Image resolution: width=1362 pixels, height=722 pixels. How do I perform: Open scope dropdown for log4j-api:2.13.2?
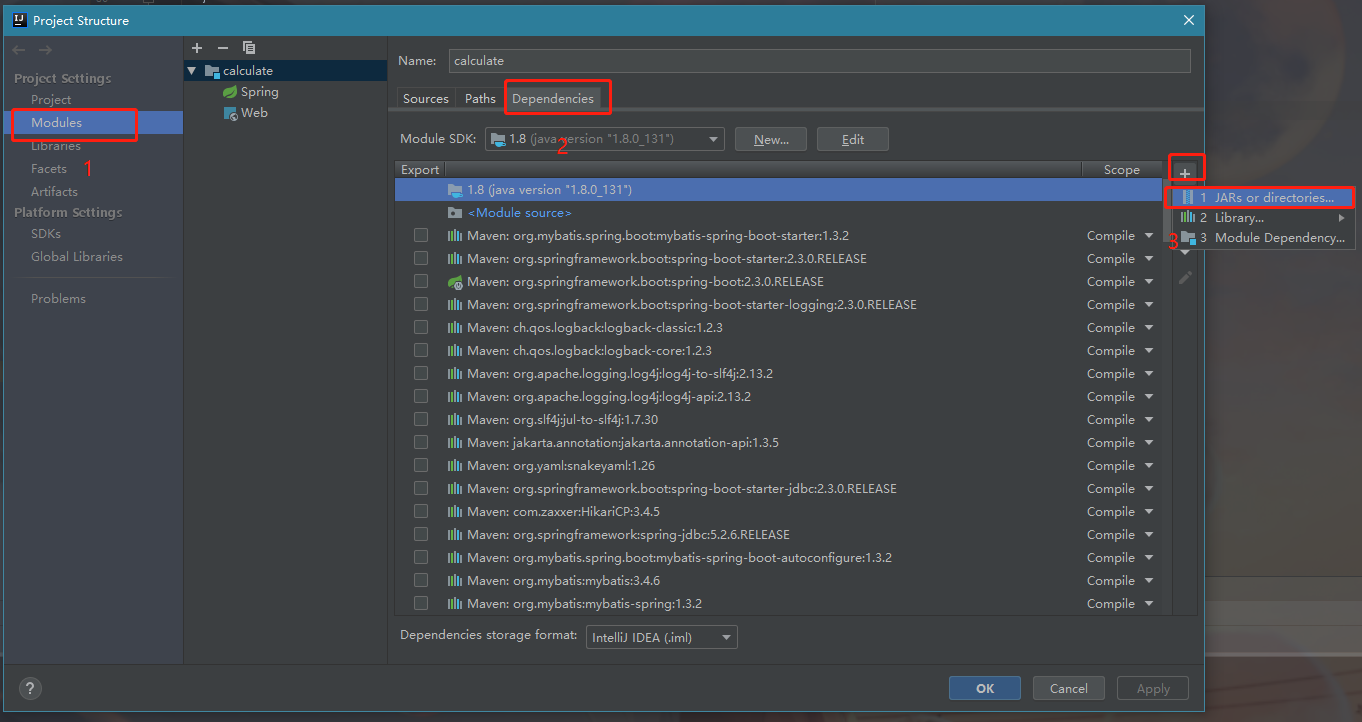[x=1149, y=397]
